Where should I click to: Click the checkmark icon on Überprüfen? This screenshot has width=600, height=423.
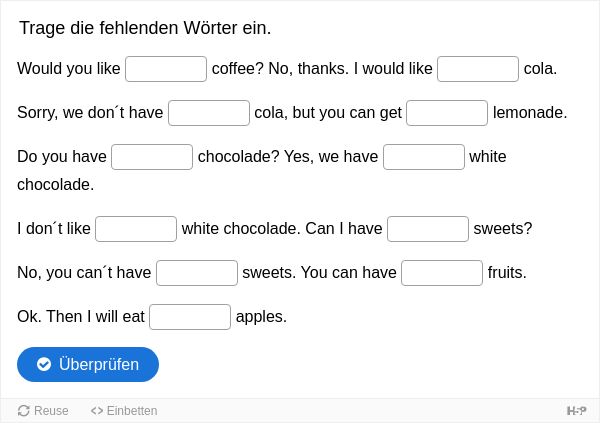[x=44, y=364]
